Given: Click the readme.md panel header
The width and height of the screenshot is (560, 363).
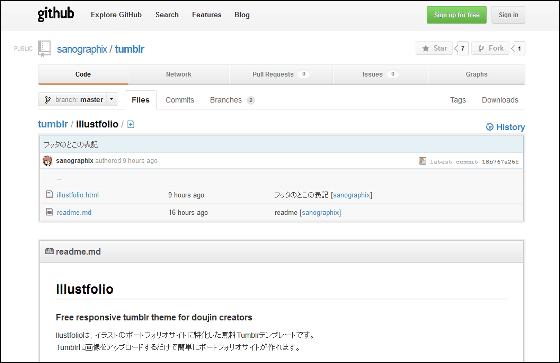Looking at the screenshot, I should 281,252.
